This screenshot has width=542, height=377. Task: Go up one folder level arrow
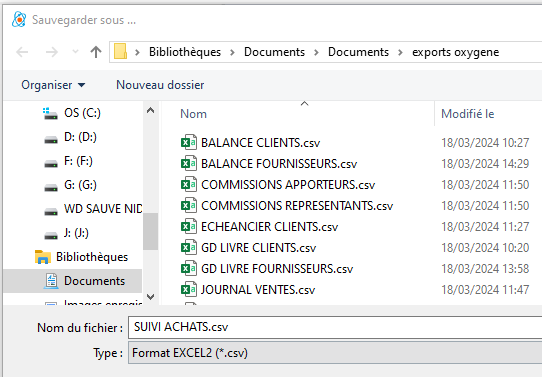click(x=96, y=52)
